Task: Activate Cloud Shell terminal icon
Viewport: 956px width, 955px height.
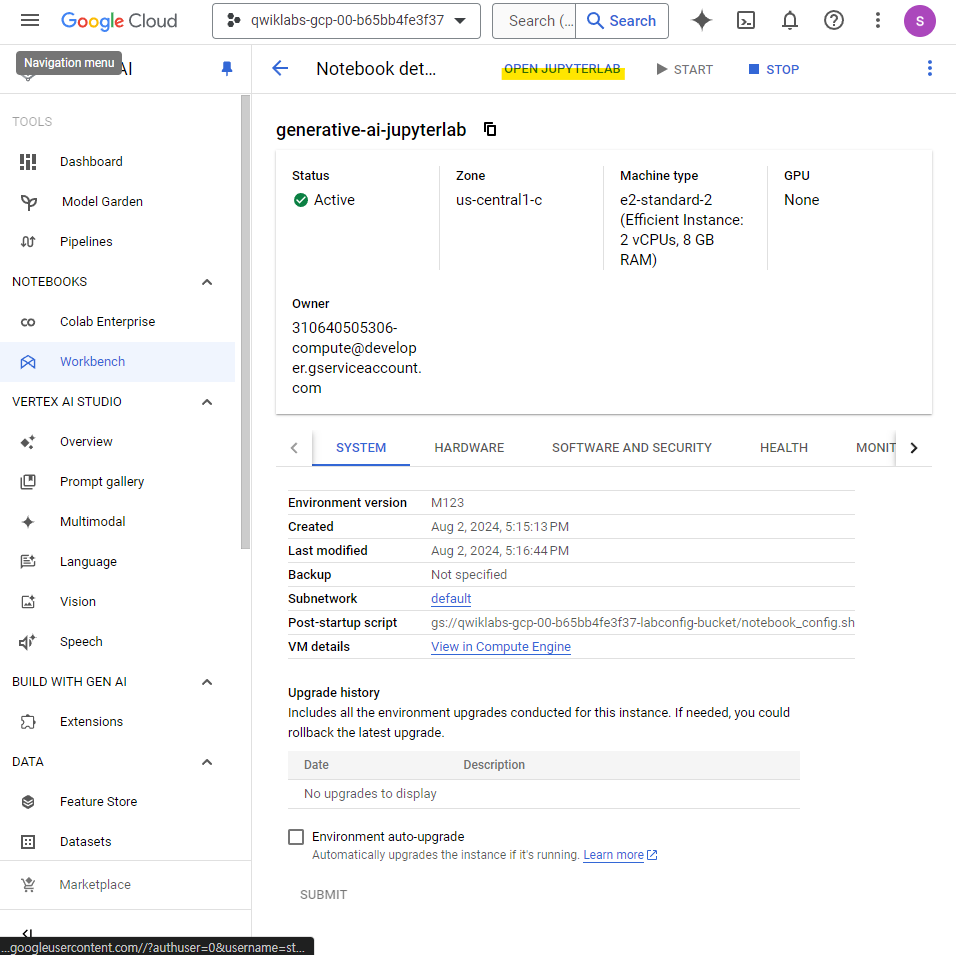Action: tap(746, 21)
